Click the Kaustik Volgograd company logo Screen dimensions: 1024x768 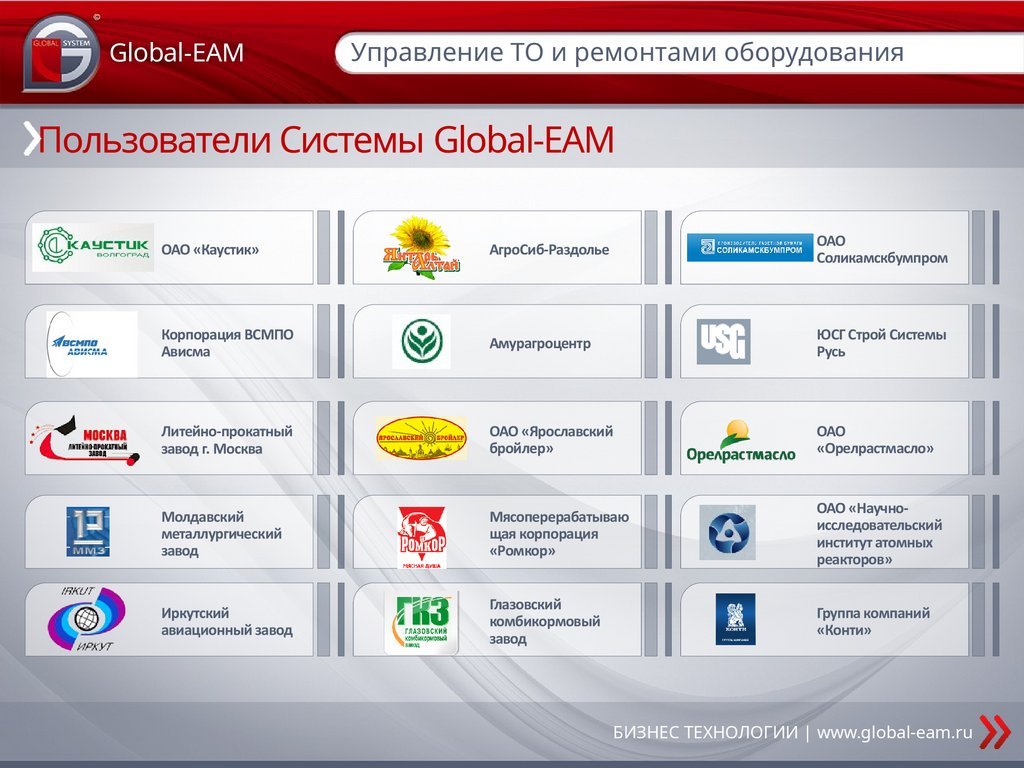click(x=93, y=248)
